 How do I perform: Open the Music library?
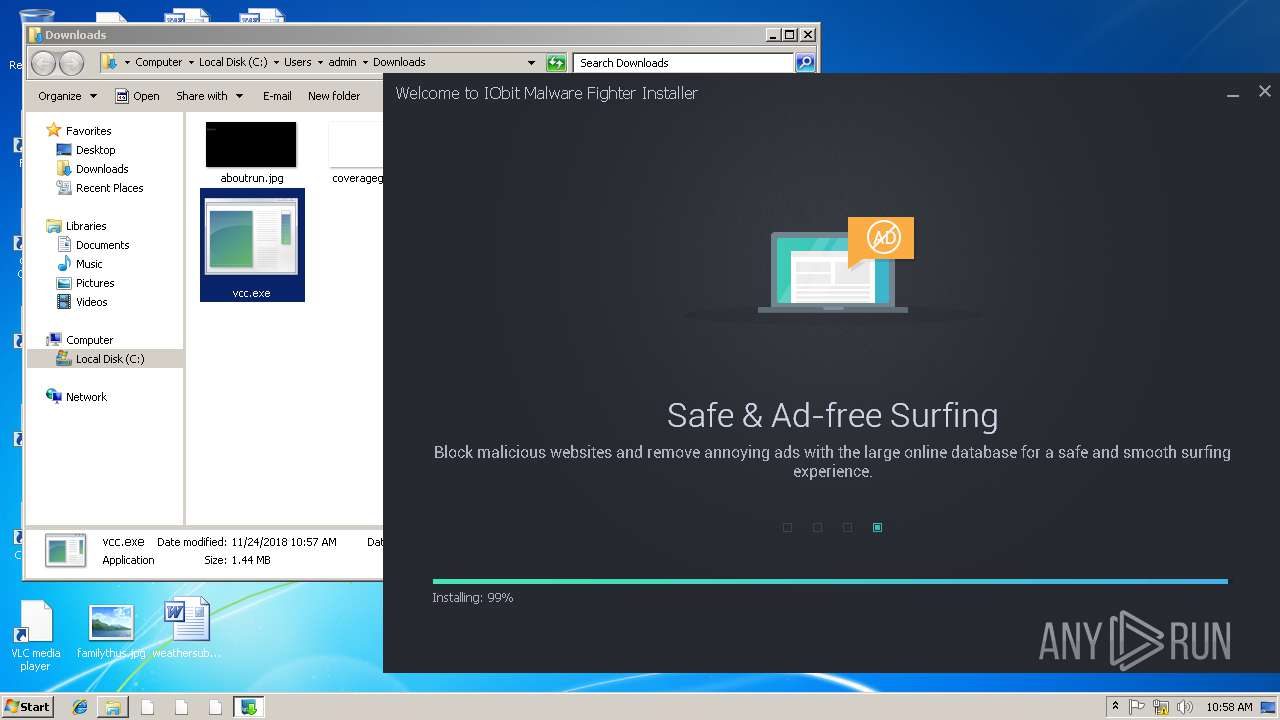click(89, 264)
